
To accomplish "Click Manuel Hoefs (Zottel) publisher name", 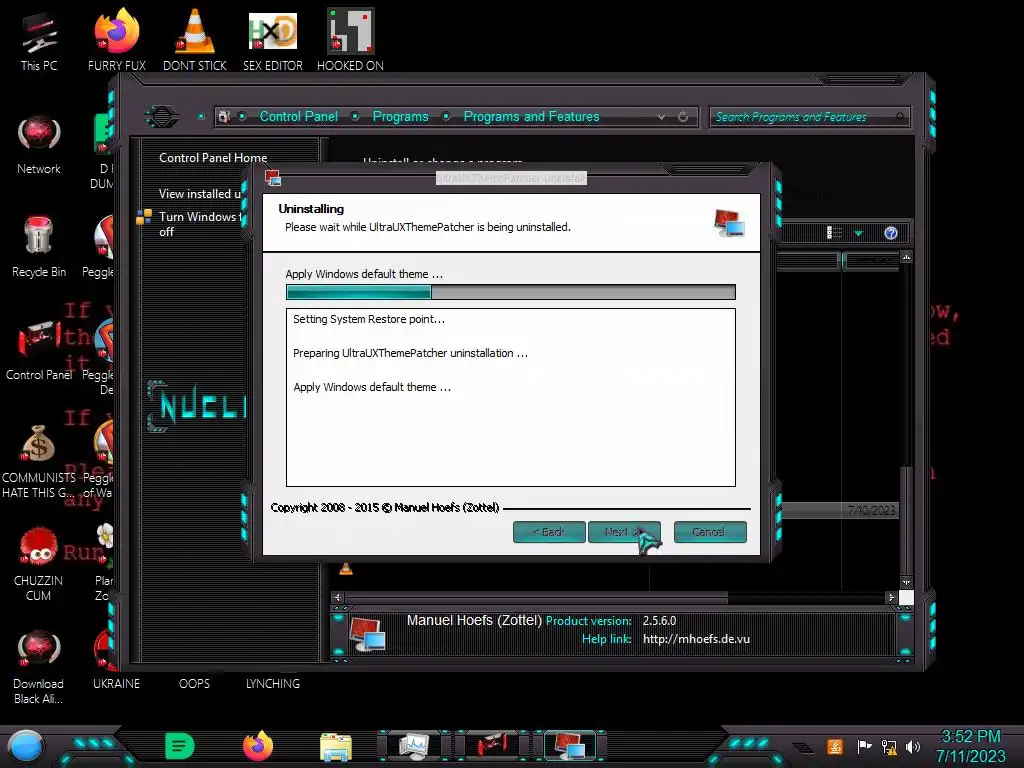I will coord(474,620).
